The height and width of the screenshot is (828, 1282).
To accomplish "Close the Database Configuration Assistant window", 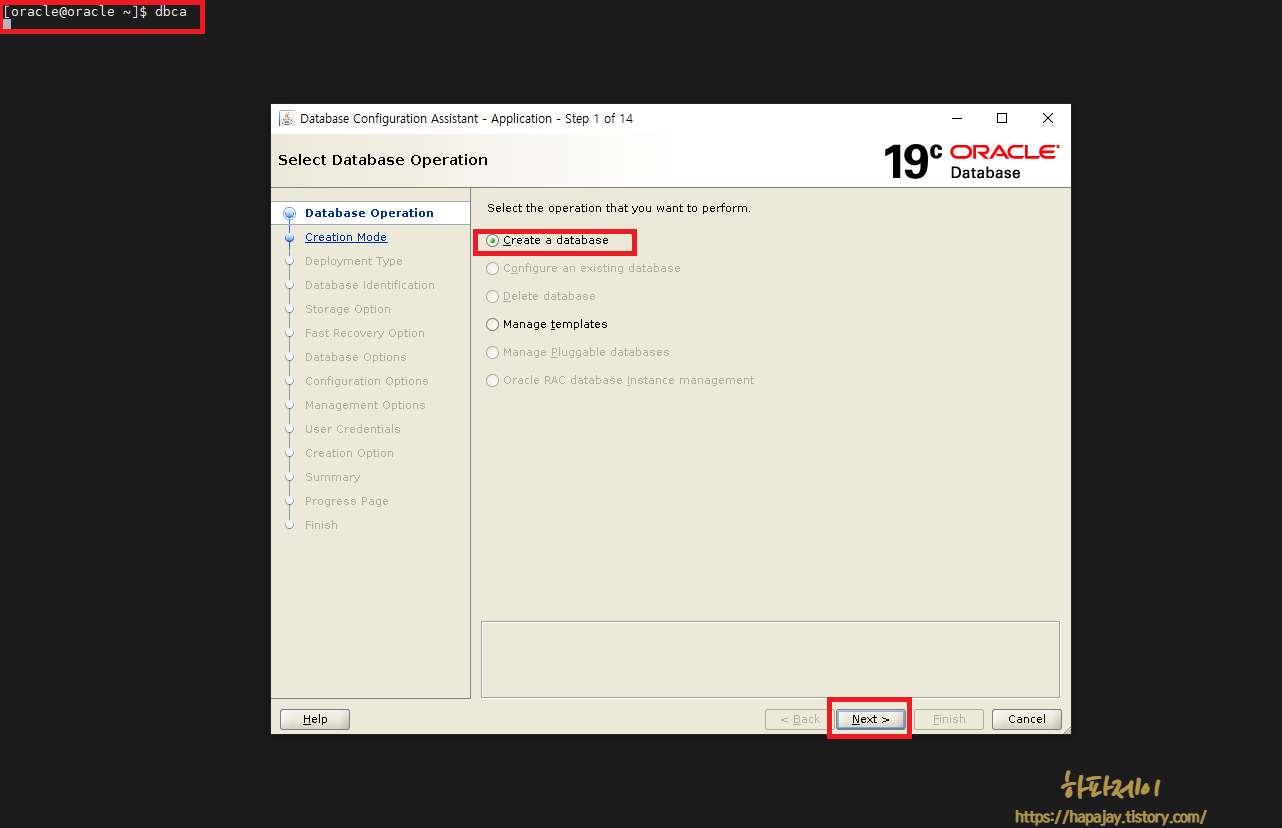I will click(x=1048, y=118).
